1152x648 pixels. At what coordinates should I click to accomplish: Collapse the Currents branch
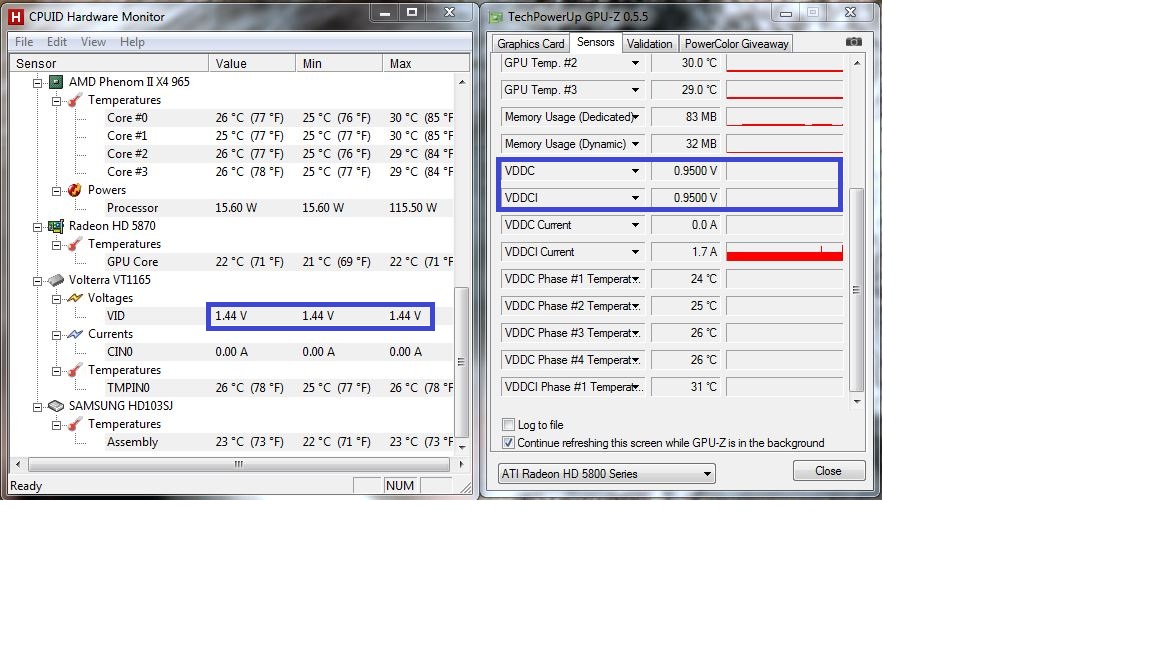(57, 335)
